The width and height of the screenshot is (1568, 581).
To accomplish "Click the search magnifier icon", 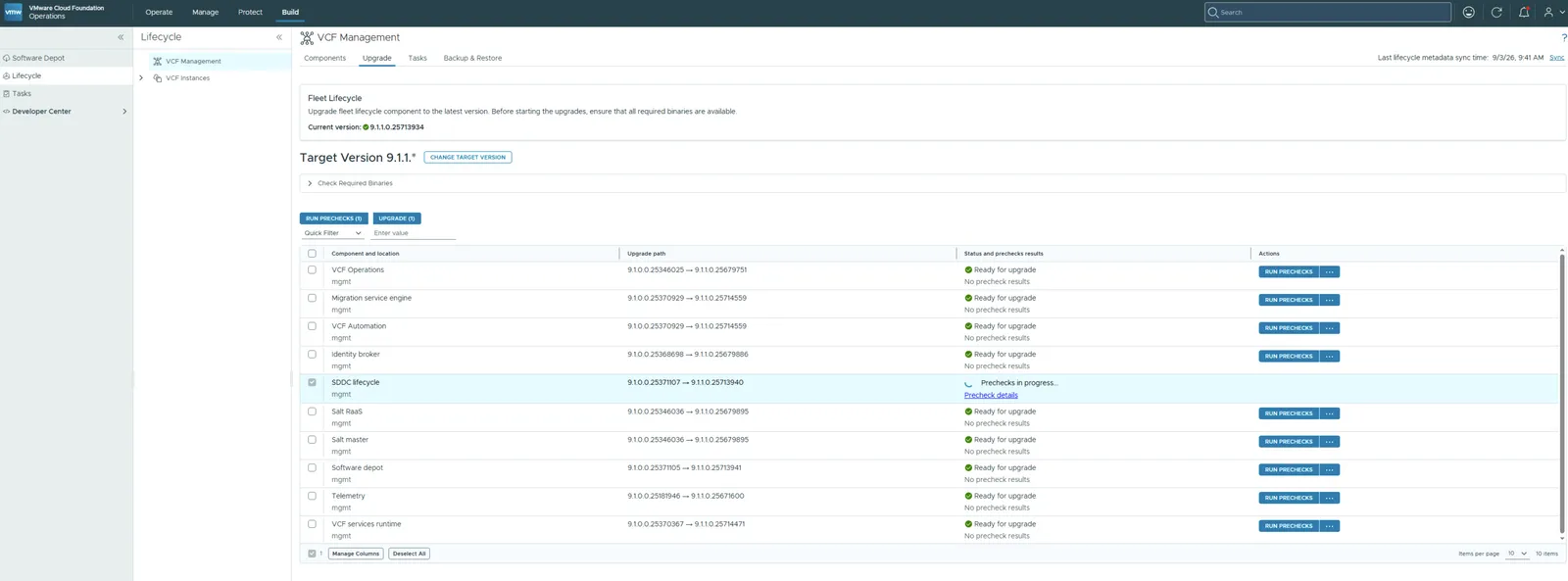I will 1213,12.
